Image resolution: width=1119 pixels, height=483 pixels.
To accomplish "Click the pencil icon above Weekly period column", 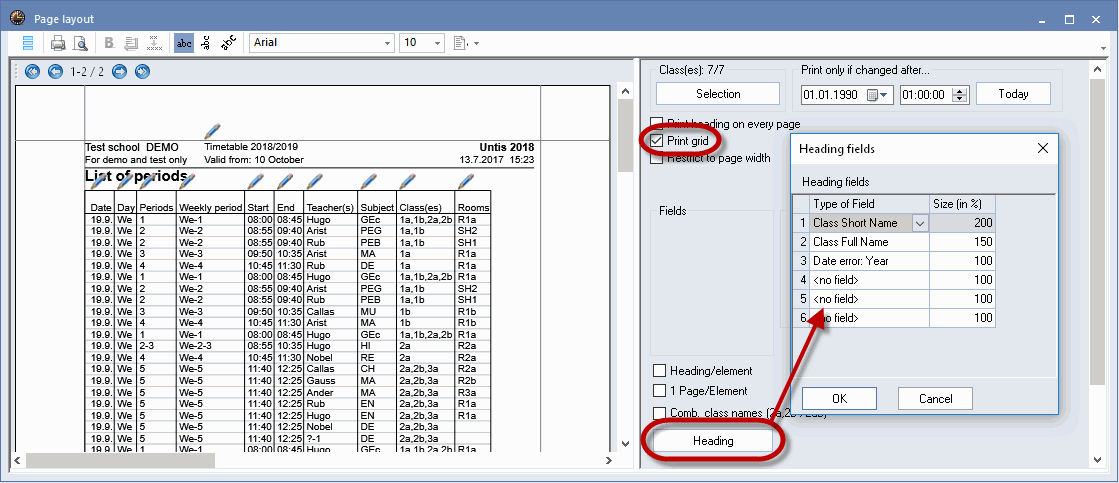I will point(188,182).
